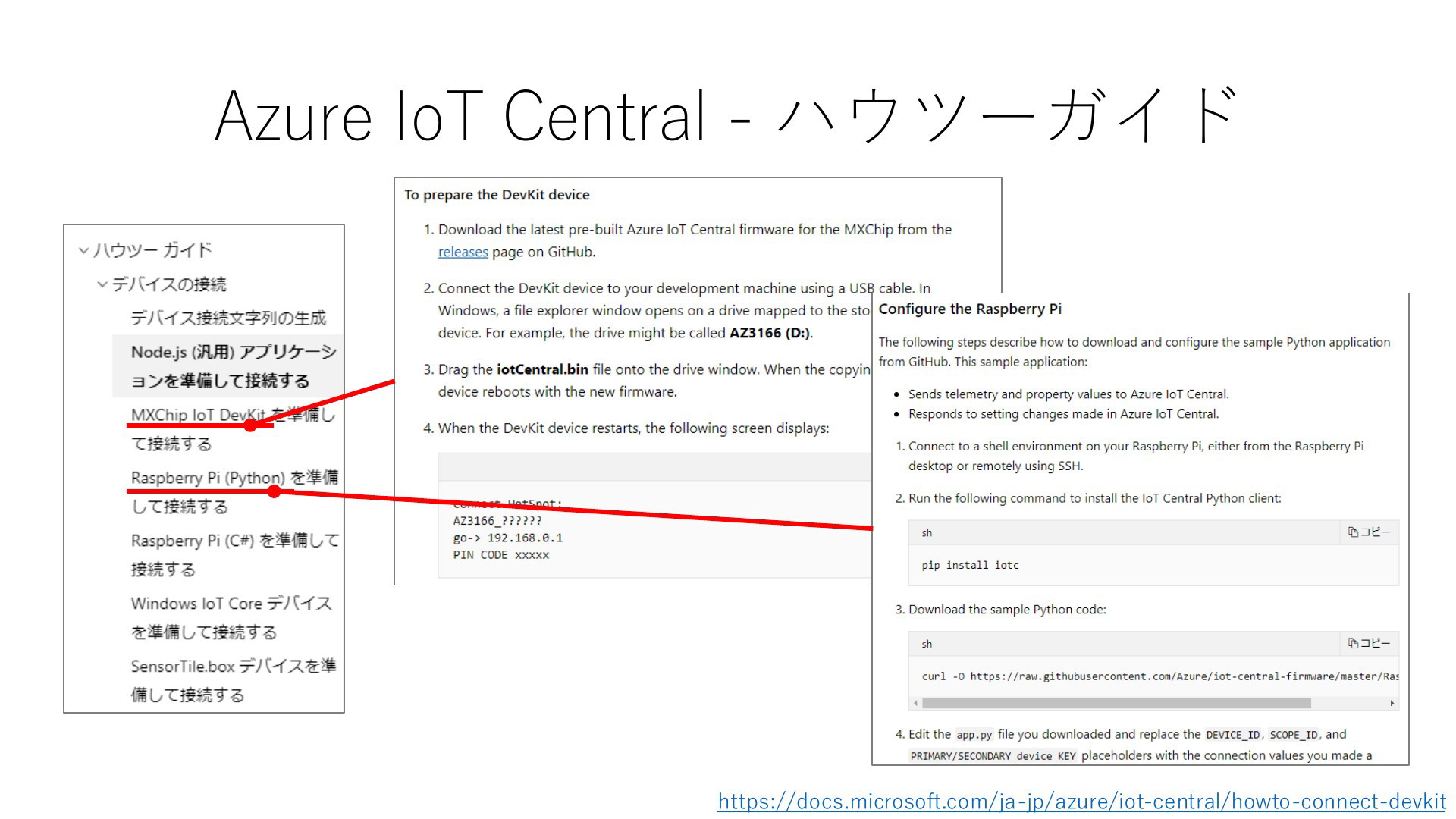Click the 'DEVICE_ID' inline code text

point(1232,735)
